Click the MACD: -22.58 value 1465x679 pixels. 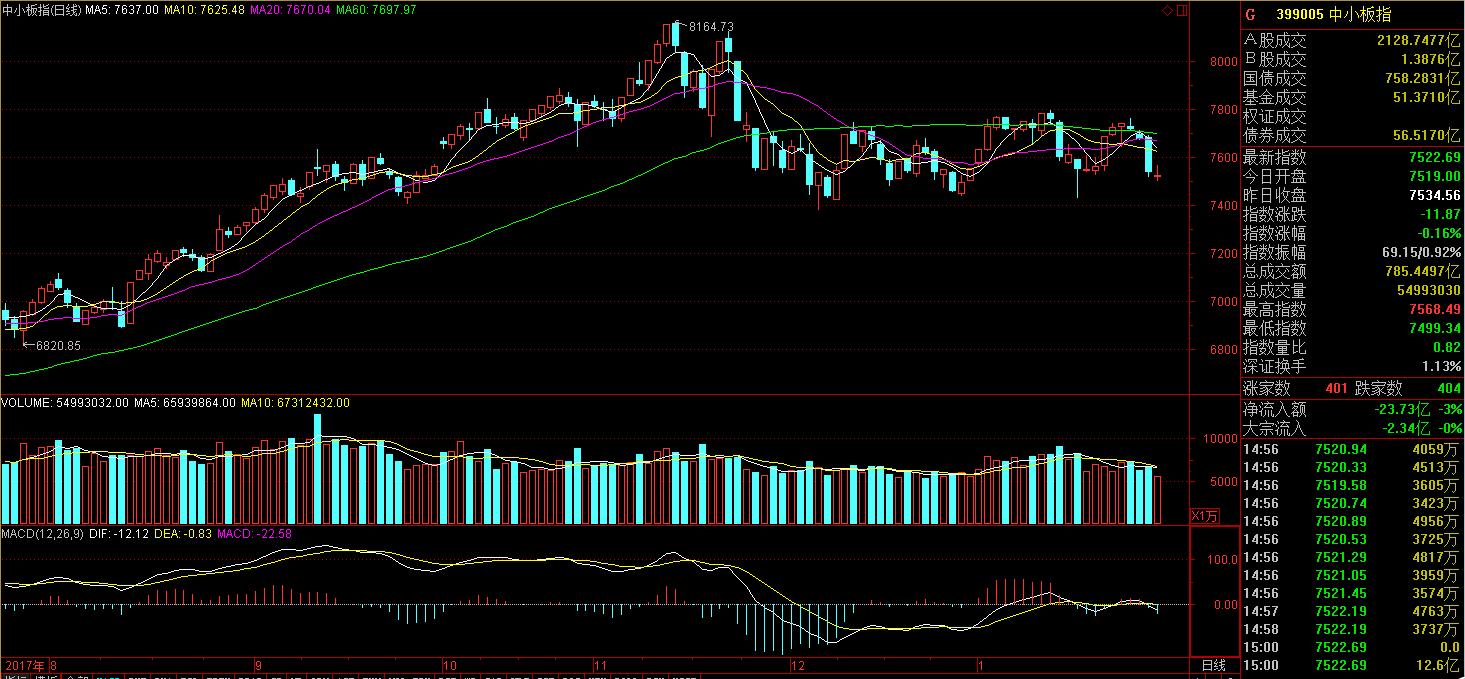tap(254, 534)
